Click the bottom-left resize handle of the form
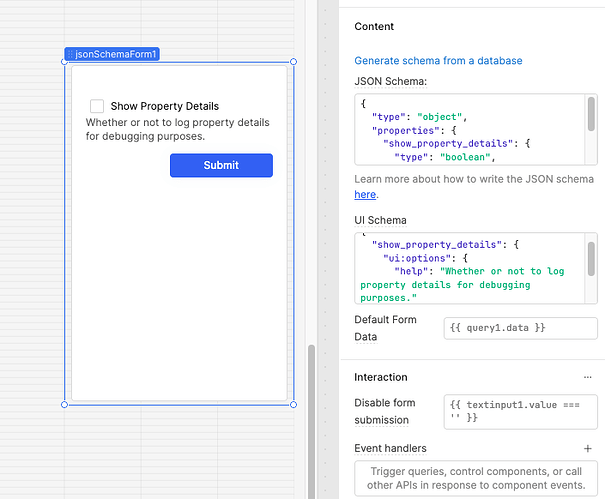Screen dimensions: 605x499 coord(66,404)
